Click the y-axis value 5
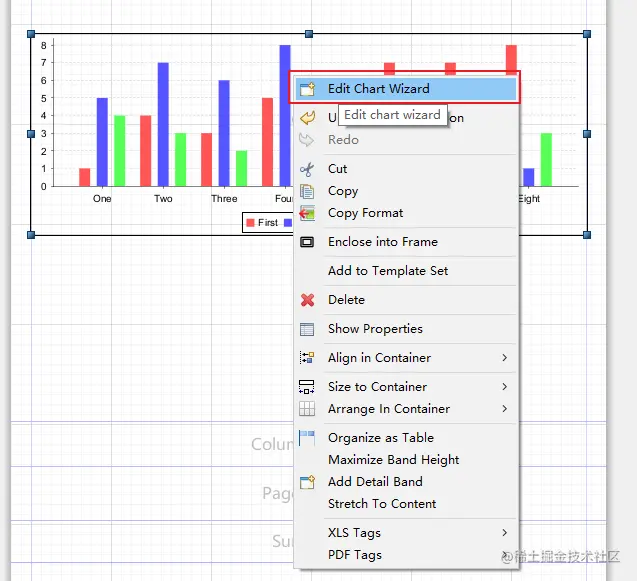The image size is (637, 581). (x=43, y=98)
